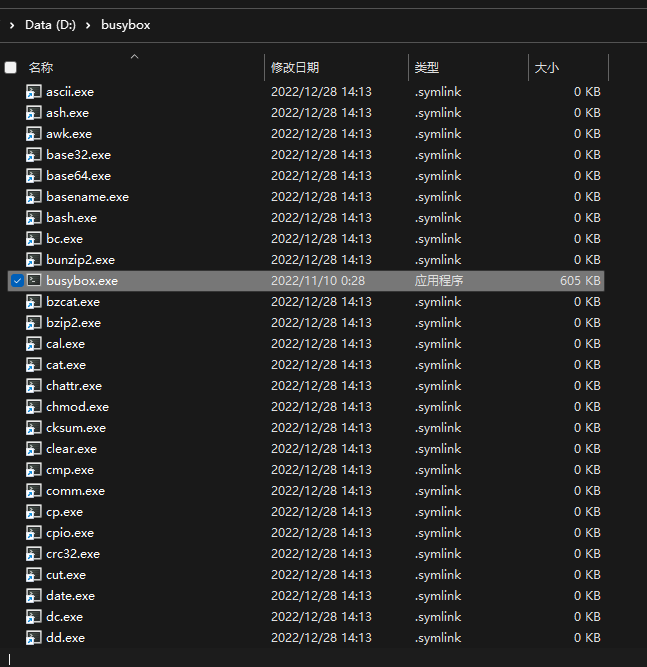647x667 pixels.
Task: Sort by 修改日期 column header
Action: pyautogui.click(x=295, y=68)
